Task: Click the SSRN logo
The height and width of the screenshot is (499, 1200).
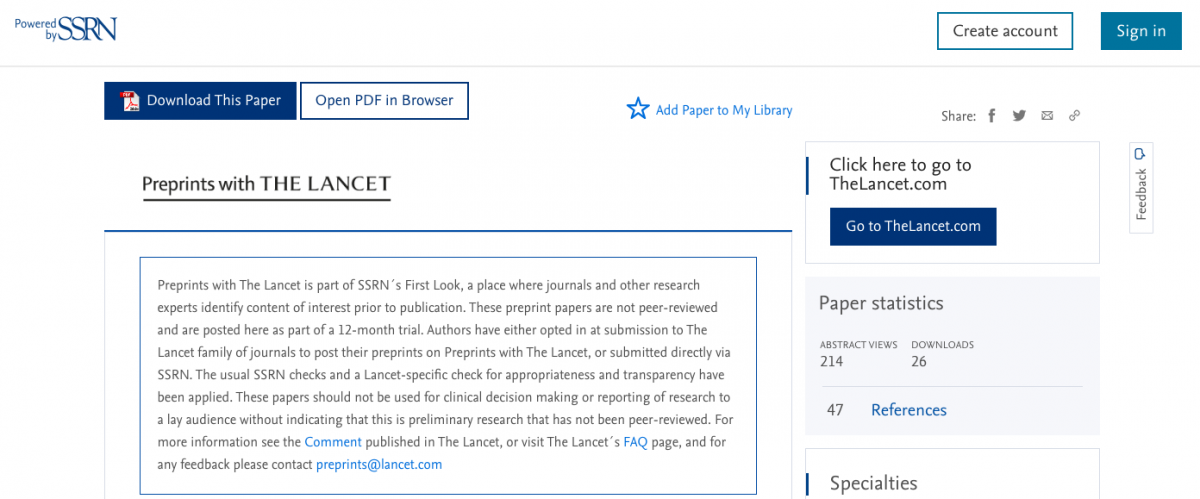Action: [66, 28]
